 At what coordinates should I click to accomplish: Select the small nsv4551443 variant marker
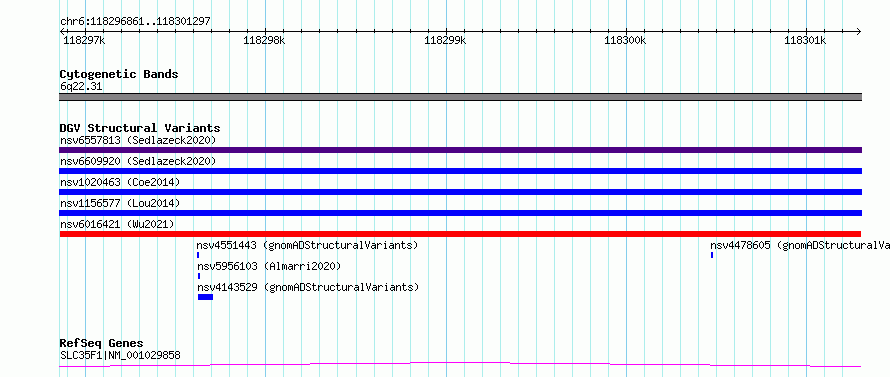pos(198,255)
